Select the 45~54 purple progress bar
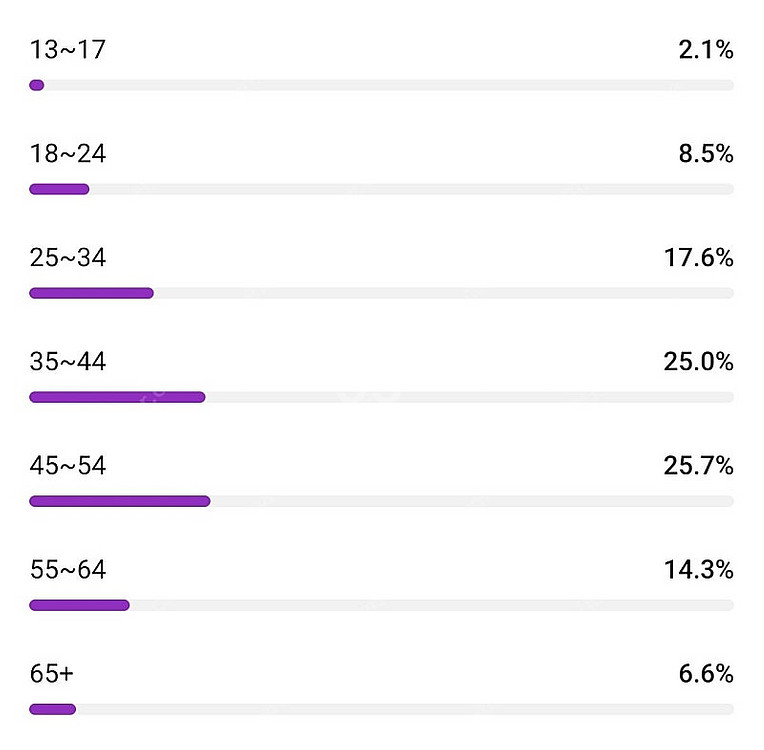 click(120, 501)
